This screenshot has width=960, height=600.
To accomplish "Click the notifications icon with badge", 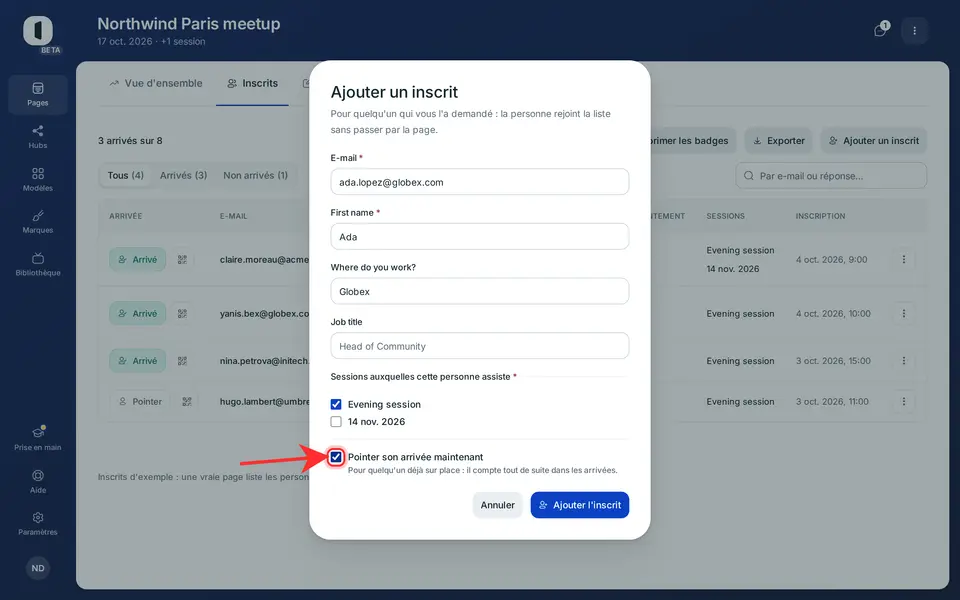I will click(881, 30).
